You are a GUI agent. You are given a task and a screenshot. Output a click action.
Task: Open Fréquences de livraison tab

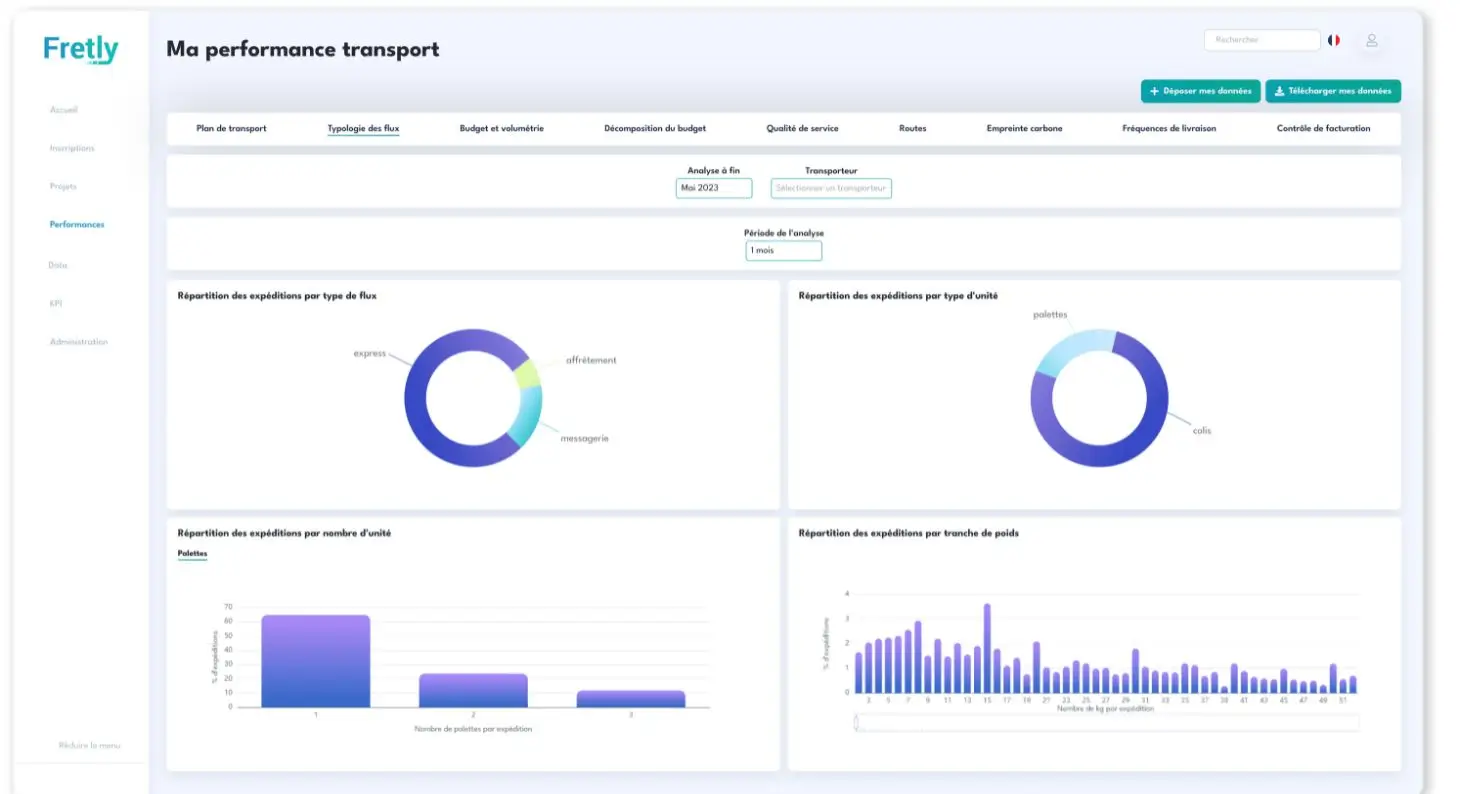[x=1169, y=128]
